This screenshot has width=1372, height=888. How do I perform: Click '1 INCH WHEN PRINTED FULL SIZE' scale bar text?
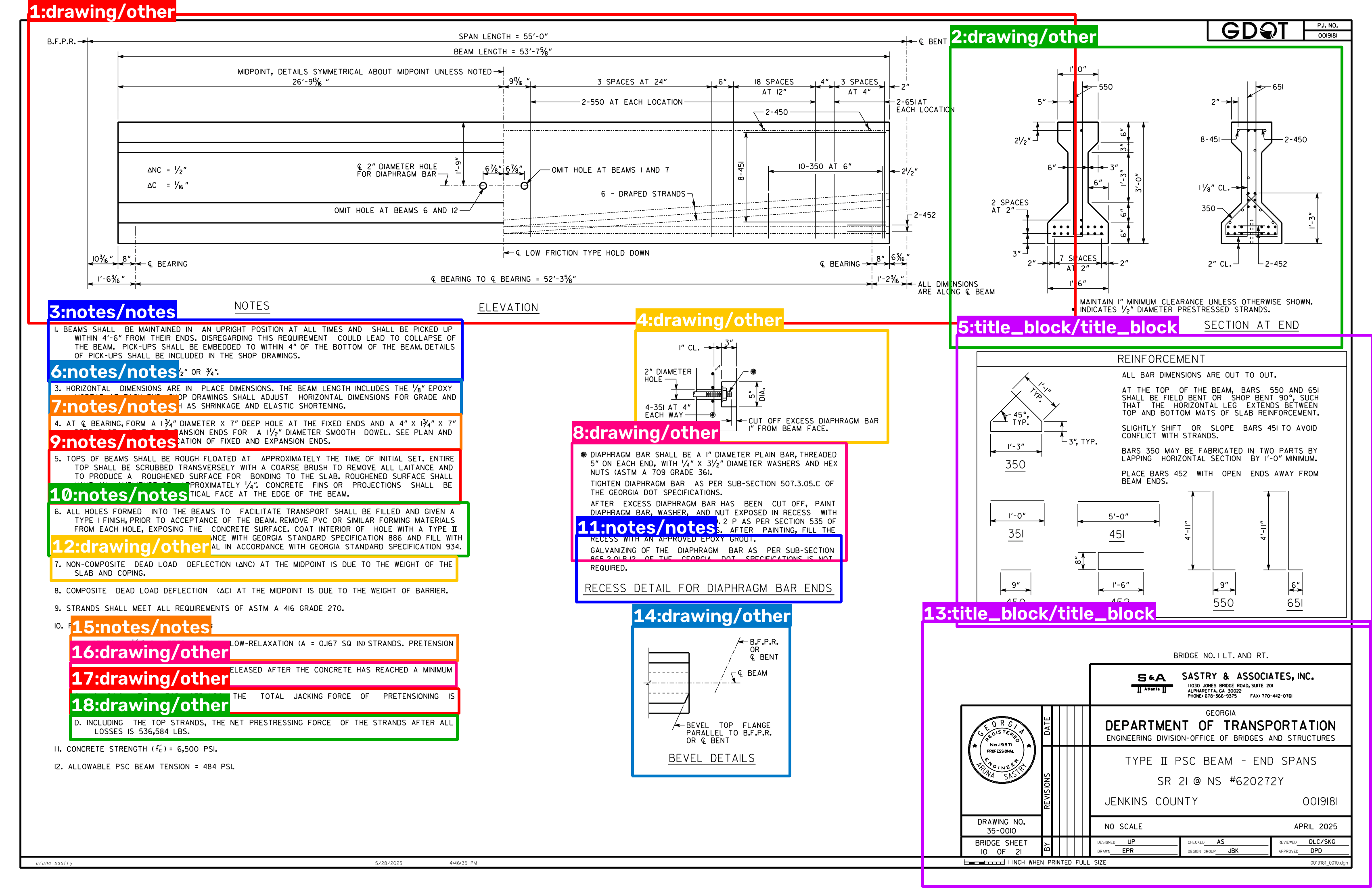pyautogui.click(x=1057, y=863)
